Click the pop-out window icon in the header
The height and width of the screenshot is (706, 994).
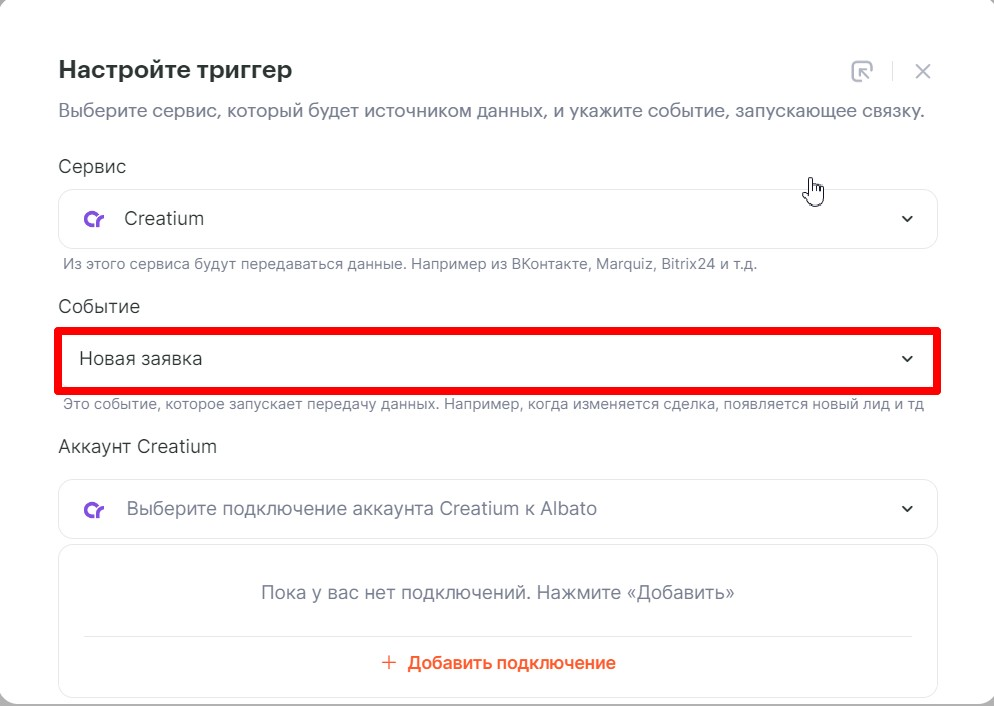[862, 71]
